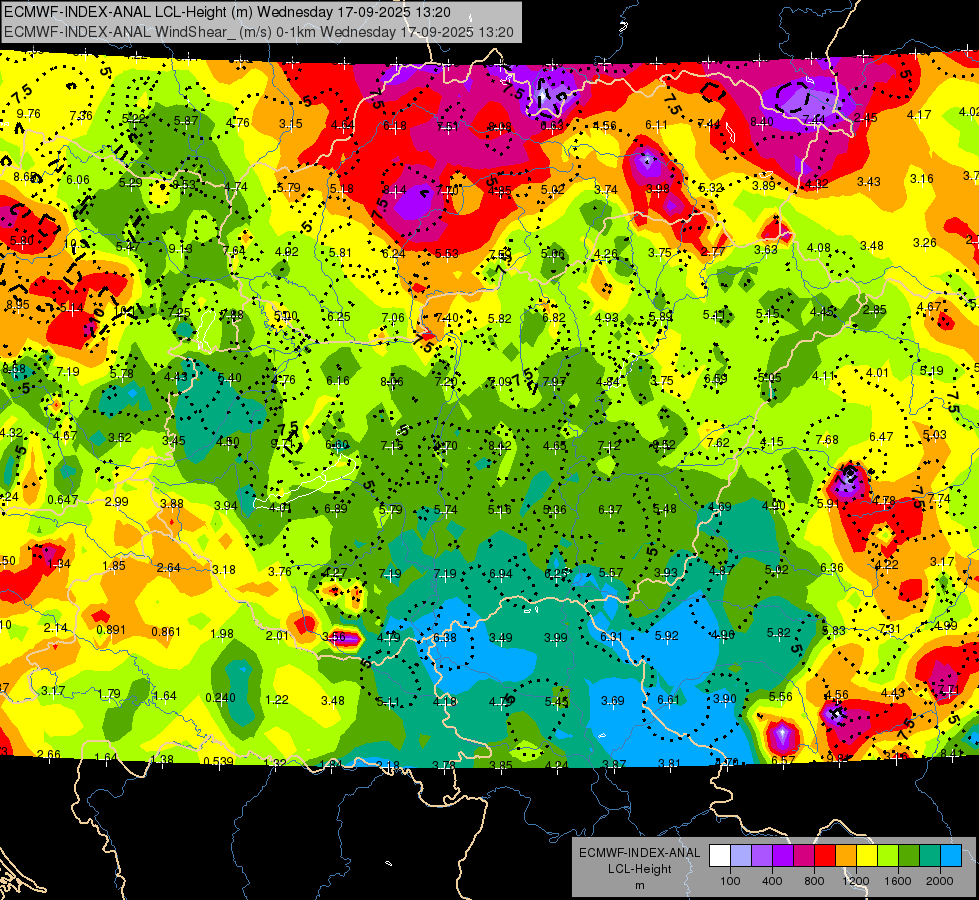Click the wind shear value 6.36
979x900 pixels.
point(832,567)
